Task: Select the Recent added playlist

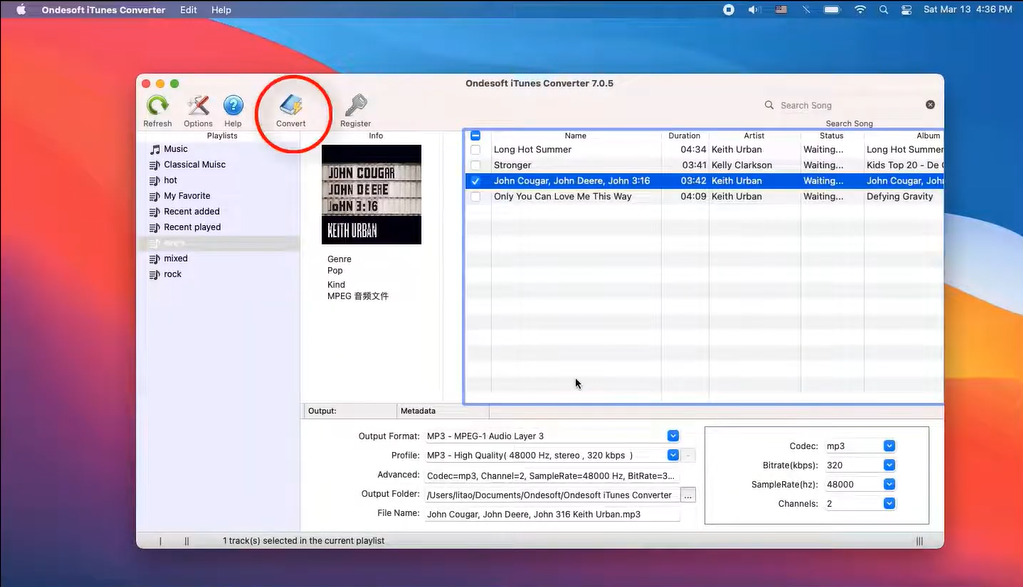Action: pos(192,212)
